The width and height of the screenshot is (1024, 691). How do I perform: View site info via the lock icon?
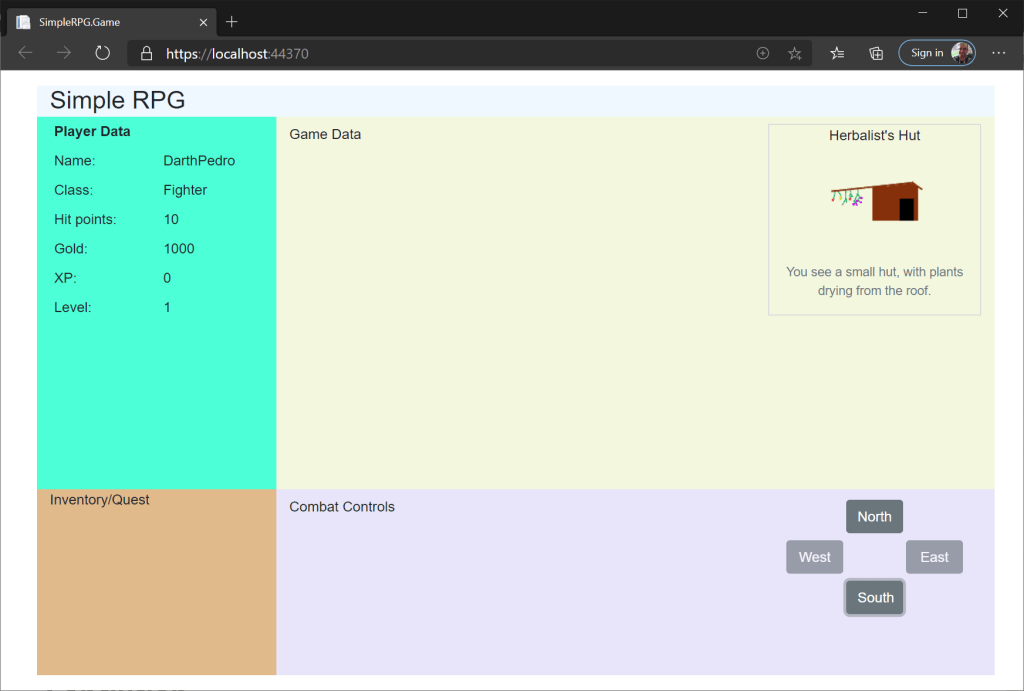(146, 54)
